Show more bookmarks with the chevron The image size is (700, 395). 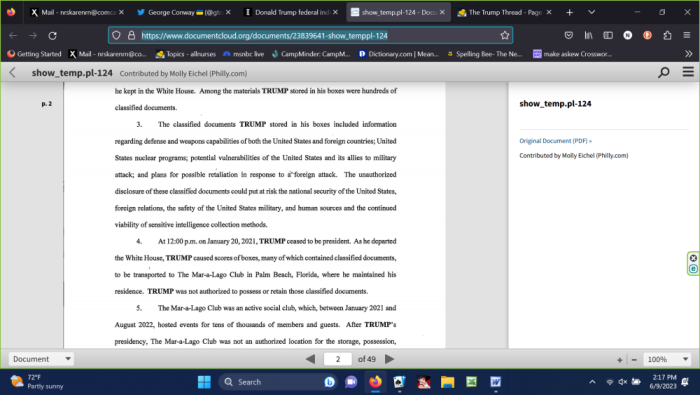[x=688, y=54]
